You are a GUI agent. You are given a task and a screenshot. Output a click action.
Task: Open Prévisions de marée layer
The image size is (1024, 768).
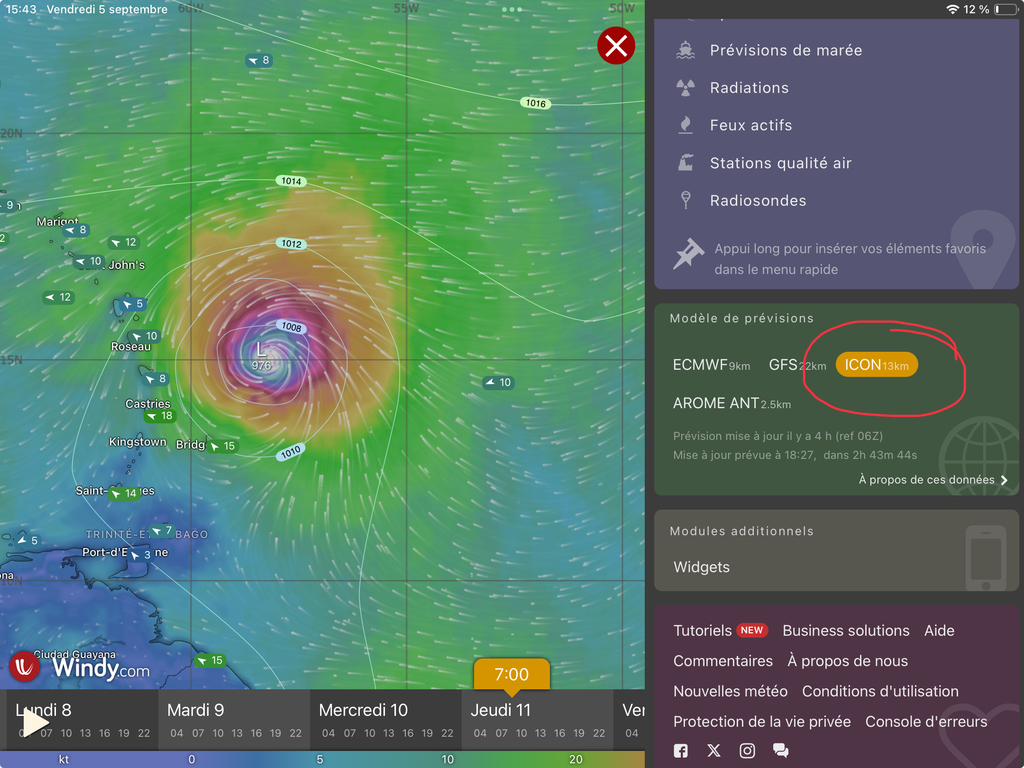coord(786,50)
